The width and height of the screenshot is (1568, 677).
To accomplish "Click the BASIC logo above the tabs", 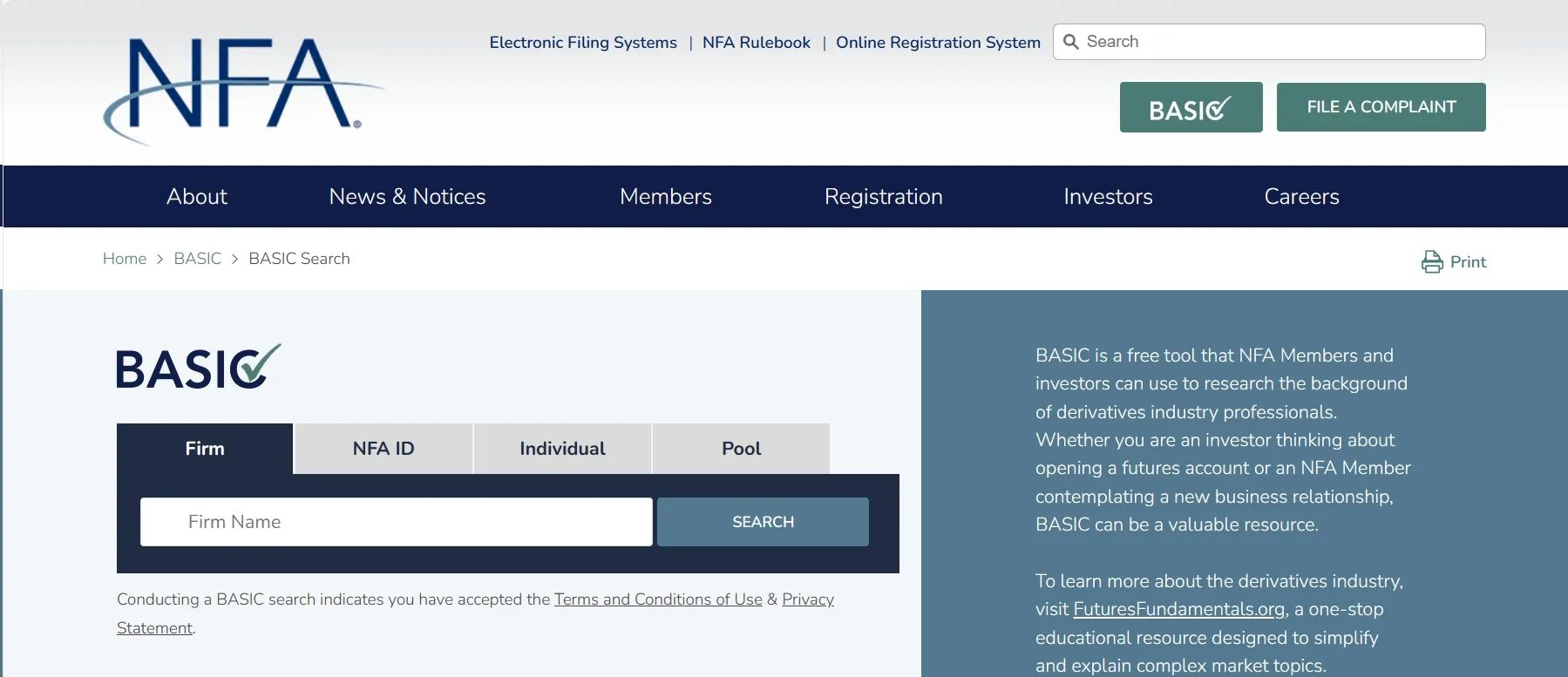I will pyautogui.click(x=199, y=367).
